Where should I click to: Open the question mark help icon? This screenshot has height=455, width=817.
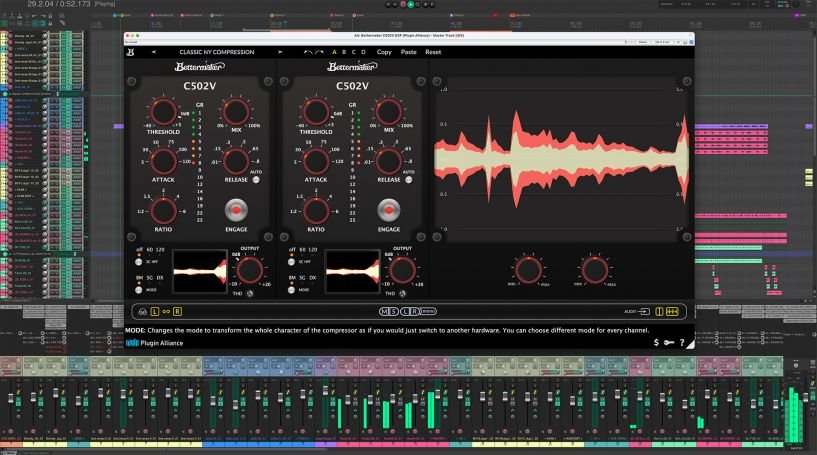click(x=682, y=343)
